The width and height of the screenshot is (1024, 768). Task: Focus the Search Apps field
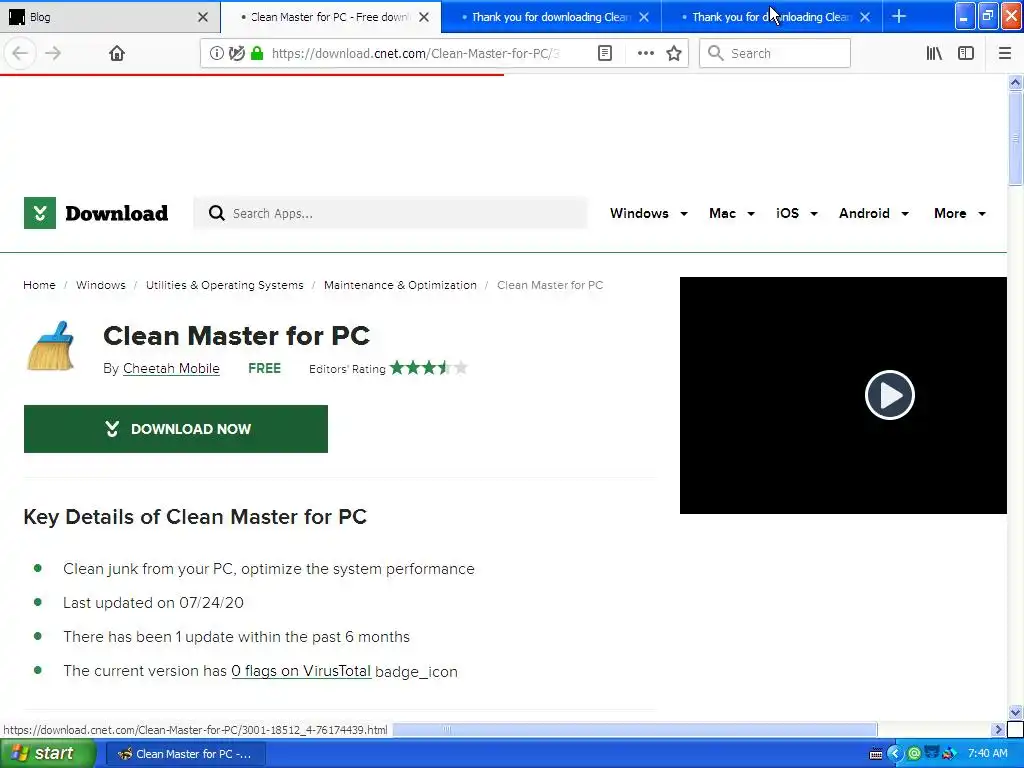click(390, 213)
